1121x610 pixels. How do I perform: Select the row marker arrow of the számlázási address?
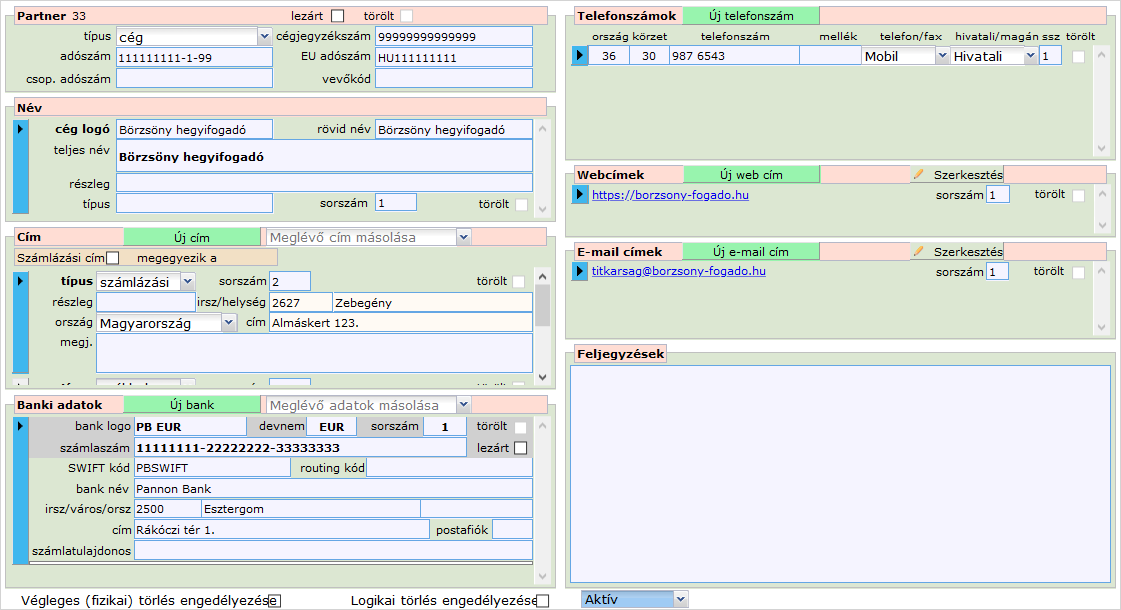pyautogui.click(x=21, y=282)
